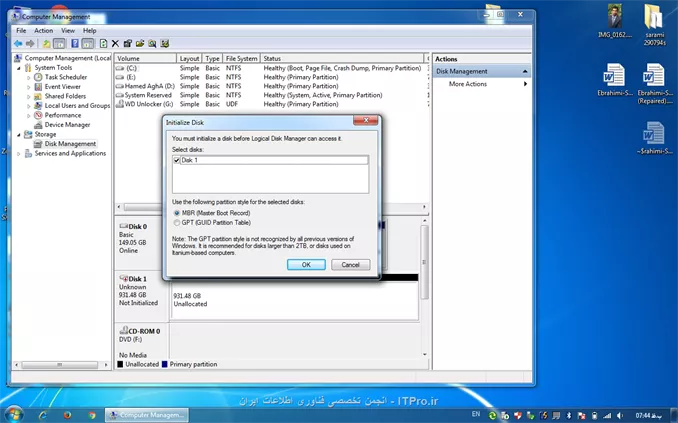Select the Ebrahimi-S (Repaired) Word document
Viewport: 678px width, 423px height.
click(654, 84)
